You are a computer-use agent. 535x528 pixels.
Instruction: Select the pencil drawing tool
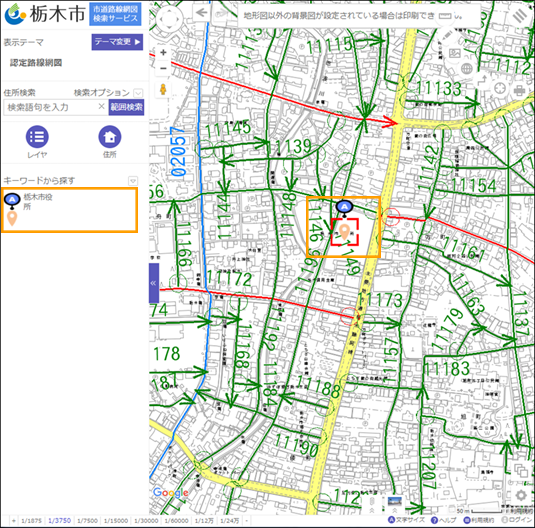(446, 36)
